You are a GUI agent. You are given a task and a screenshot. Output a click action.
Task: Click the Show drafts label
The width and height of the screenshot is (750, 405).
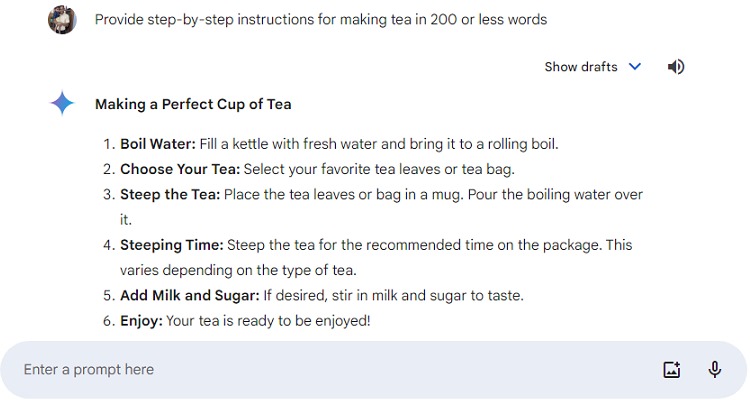[x=582, y=67]
